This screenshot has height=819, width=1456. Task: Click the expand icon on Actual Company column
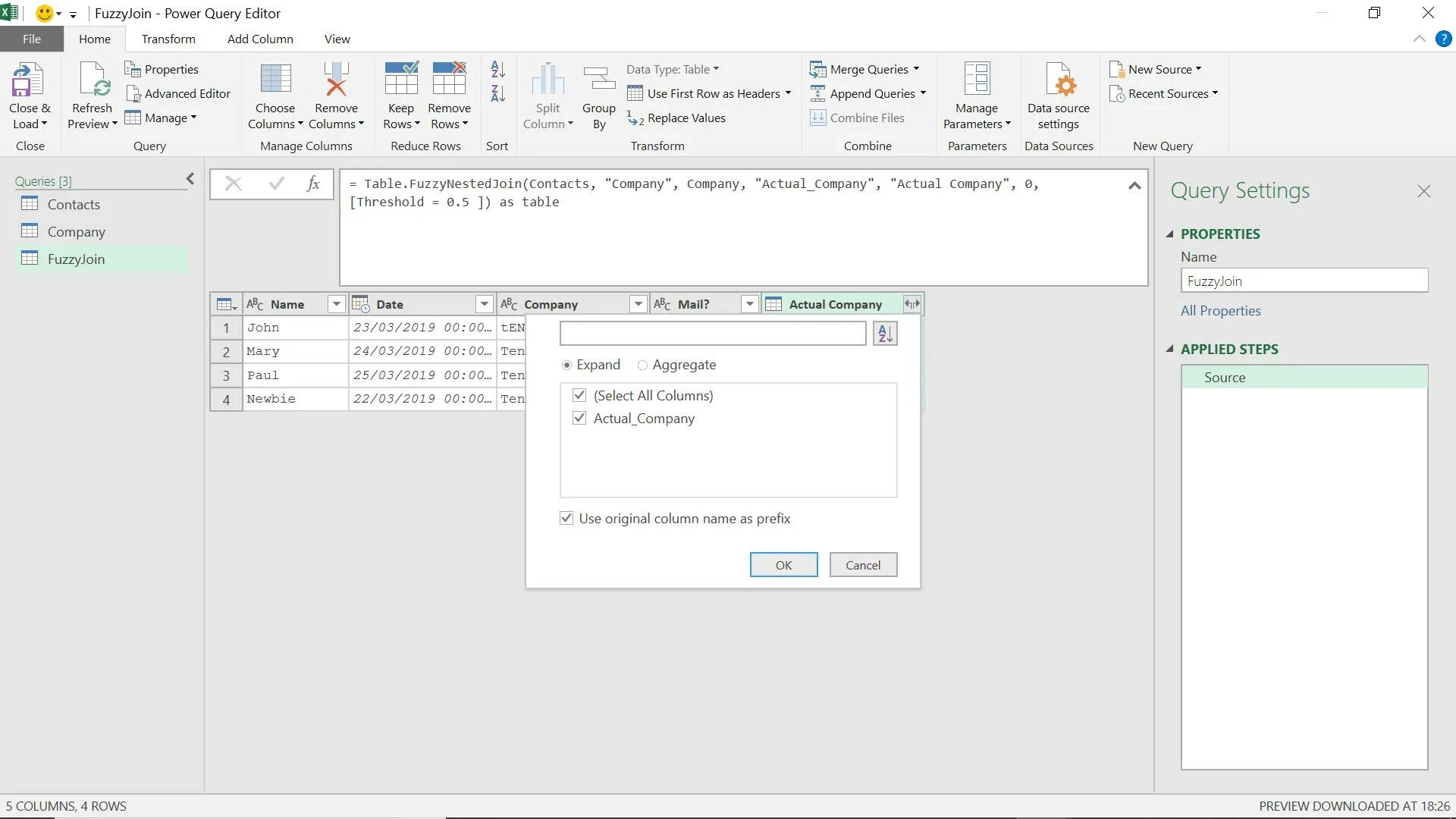pyautogui.click(x=912, y=304)
